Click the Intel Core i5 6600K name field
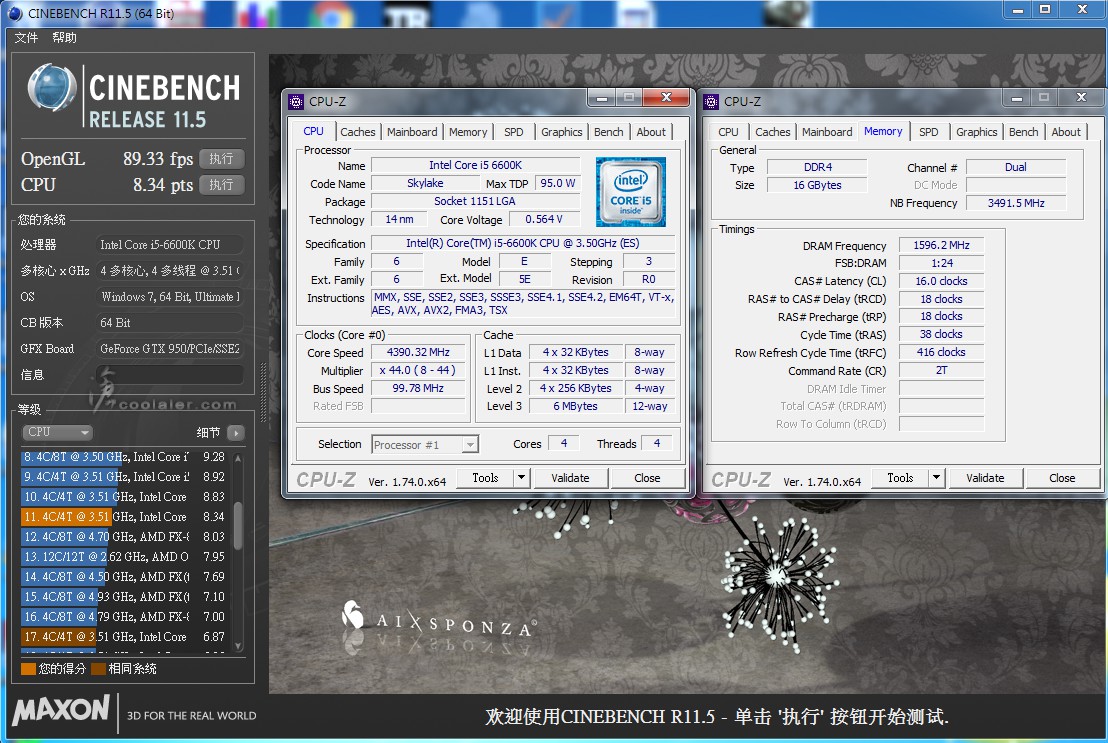The height and width of the screenshot is (743, 1108). click(x=476, y=165)
